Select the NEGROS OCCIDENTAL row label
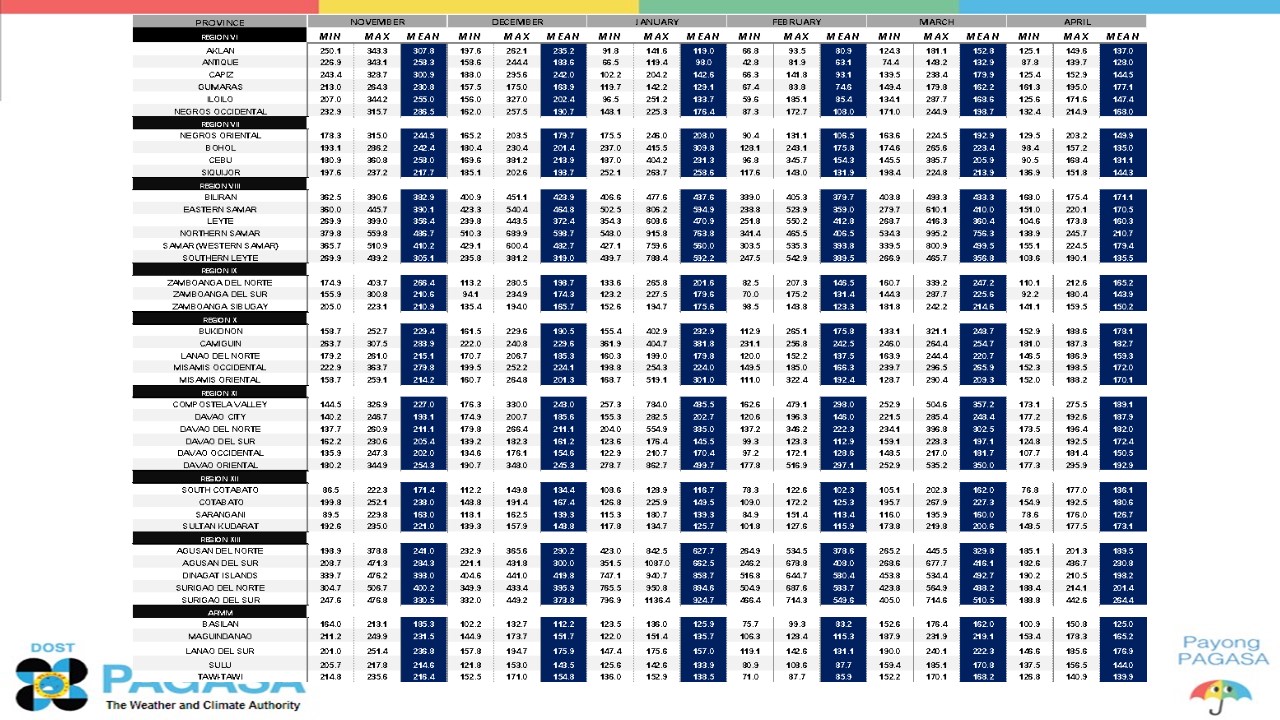Screen dimensions: 1280x720 pos(220,111)
